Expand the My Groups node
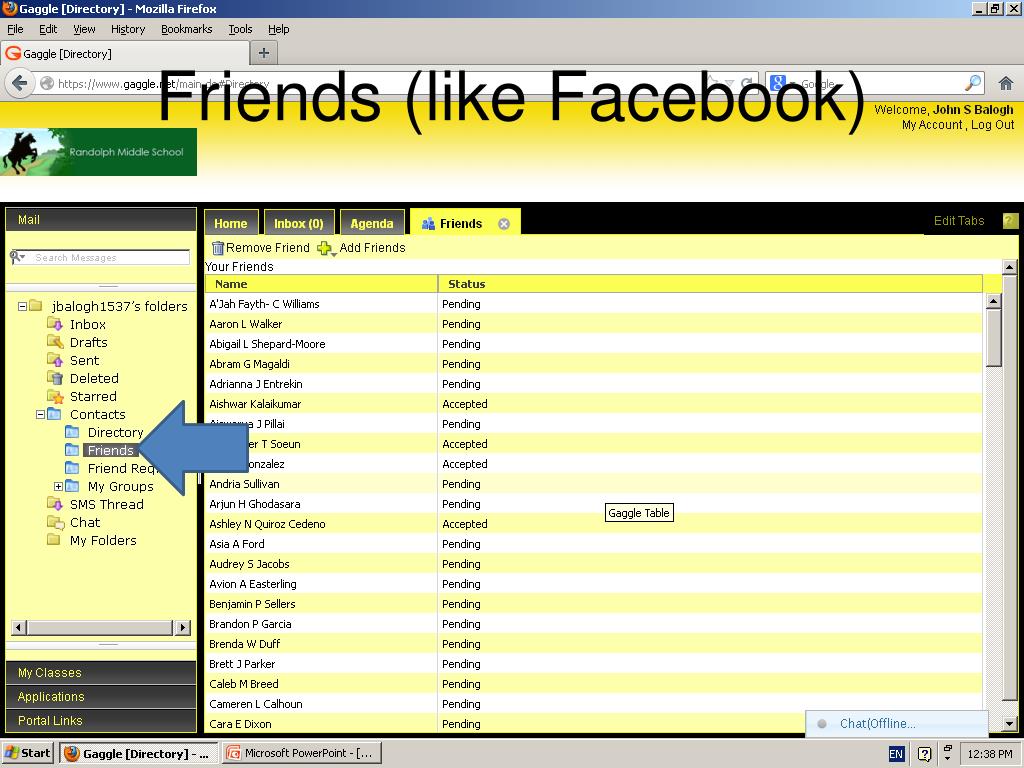 pyautogui.click(x=58, y=486)
